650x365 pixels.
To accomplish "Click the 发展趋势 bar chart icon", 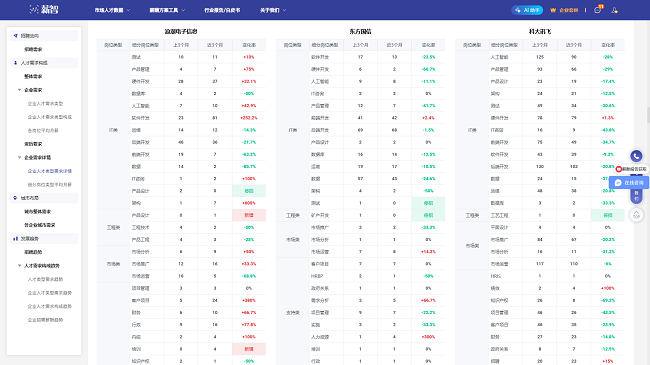I will tap(15, 238).
